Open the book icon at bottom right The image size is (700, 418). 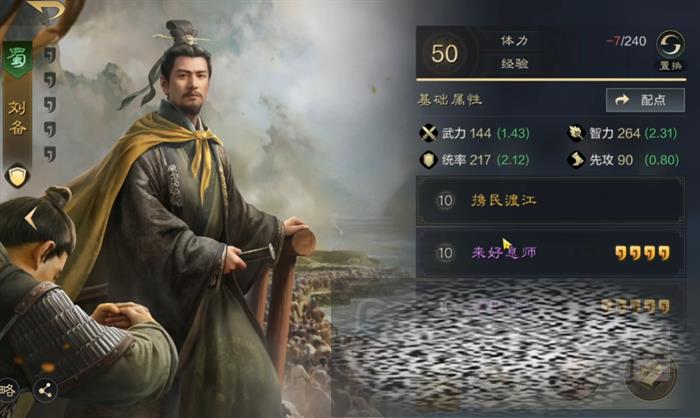point(652,376)
